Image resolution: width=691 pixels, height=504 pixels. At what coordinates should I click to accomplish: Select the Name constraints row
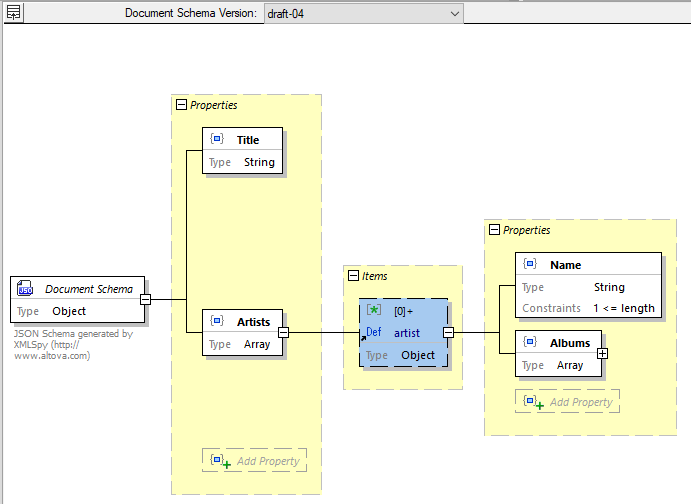click(588, 308)
